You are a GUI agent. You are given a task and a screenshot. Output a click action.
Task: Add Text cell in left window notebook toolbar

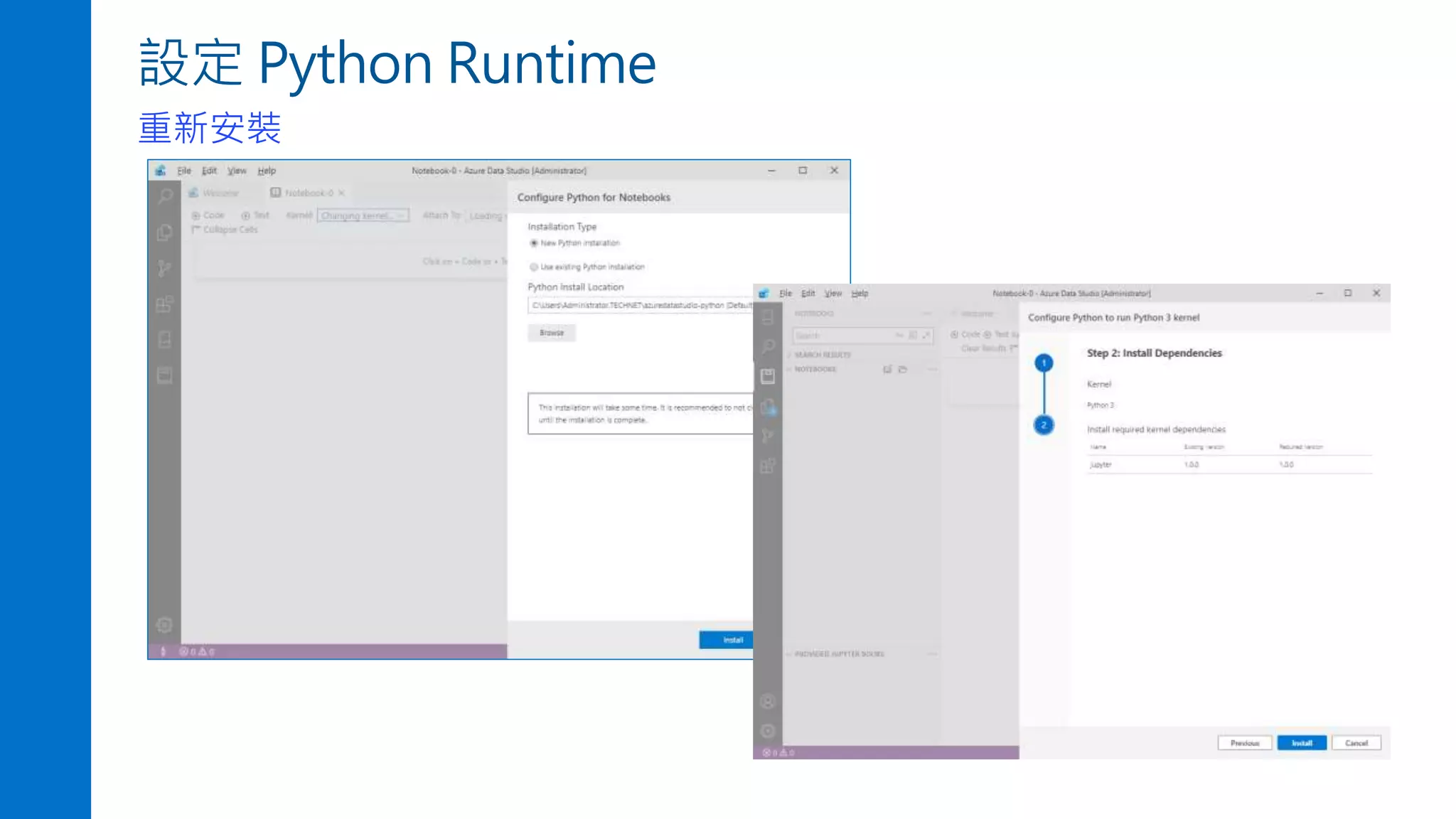(x=255, y=215)
